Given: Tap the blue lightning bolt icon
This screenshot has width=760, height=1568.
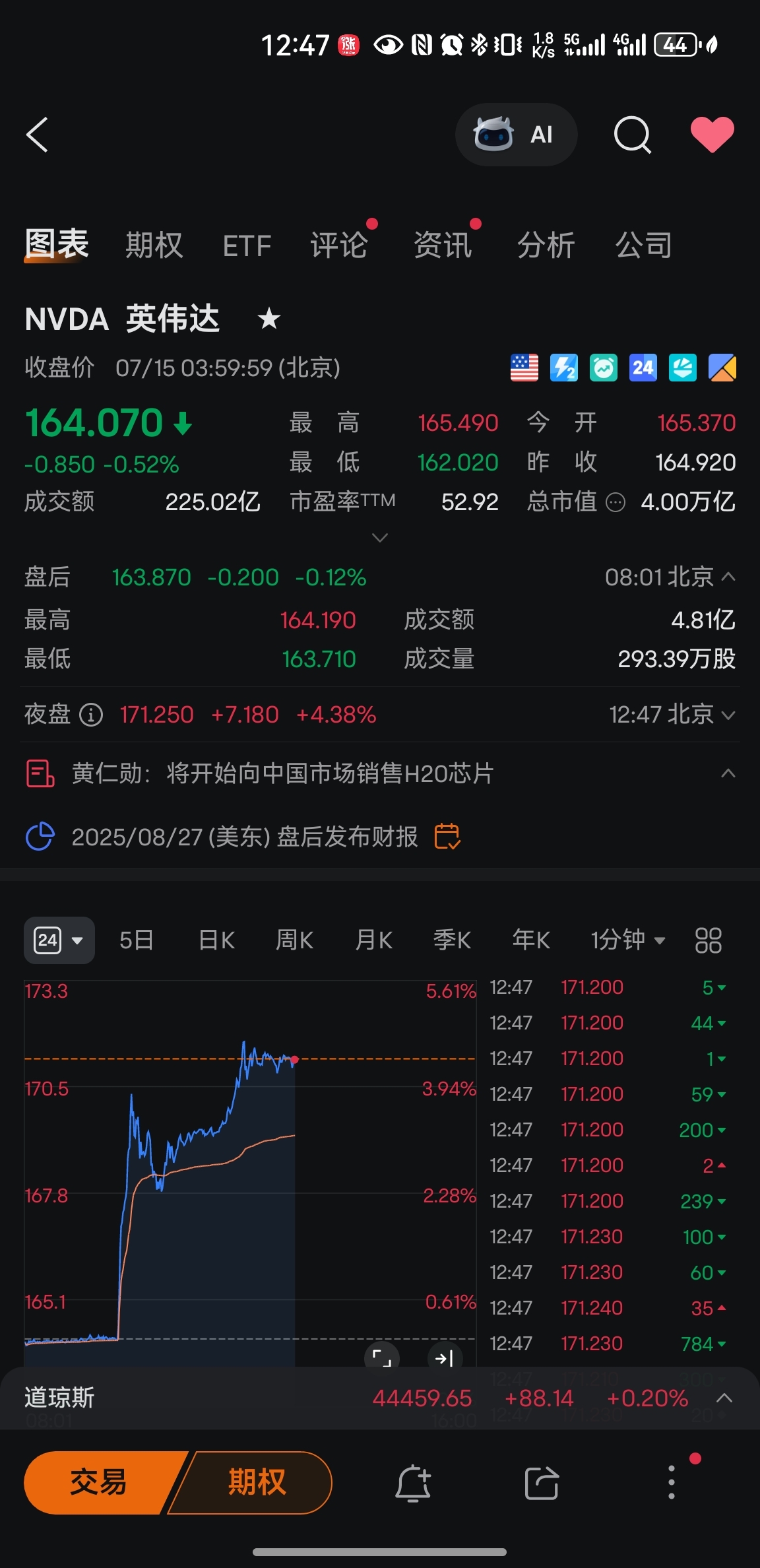Looking at the screenshot, I should [x=564, y=368].
